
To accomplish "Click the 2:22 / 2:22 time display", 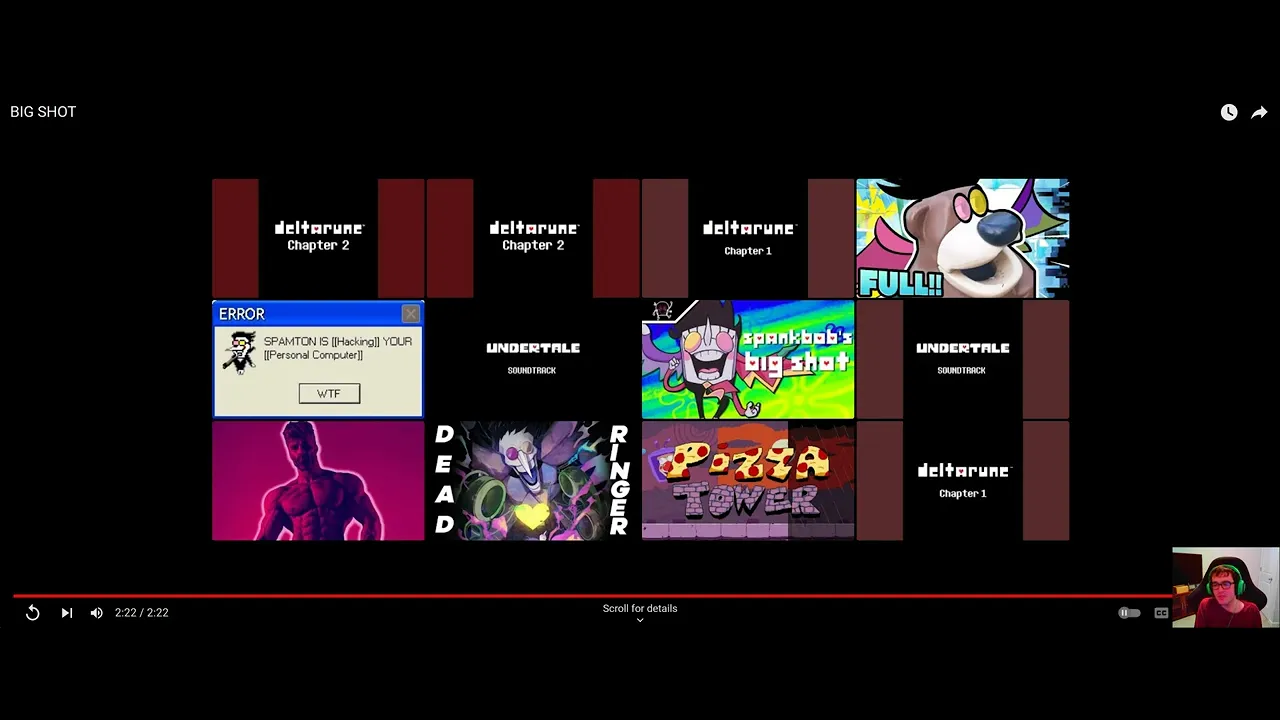I will point(141,613).
